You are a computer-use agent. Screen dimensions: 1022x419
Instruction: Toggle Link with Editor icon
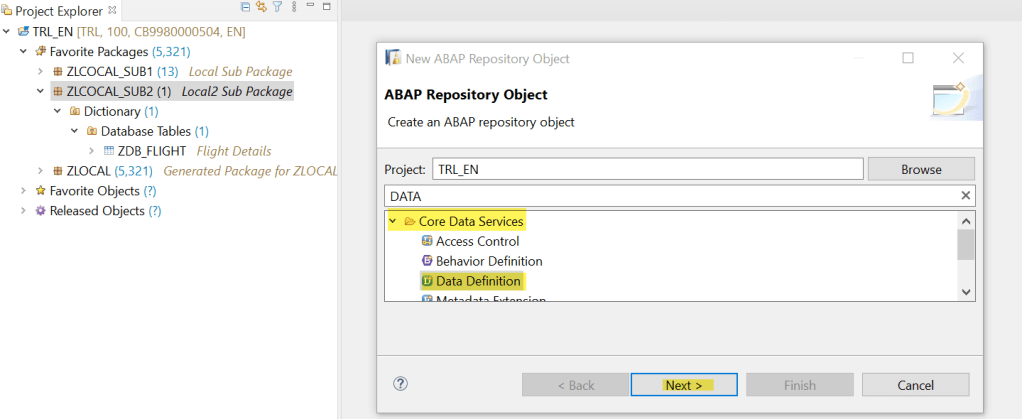[x=261, y=8]
